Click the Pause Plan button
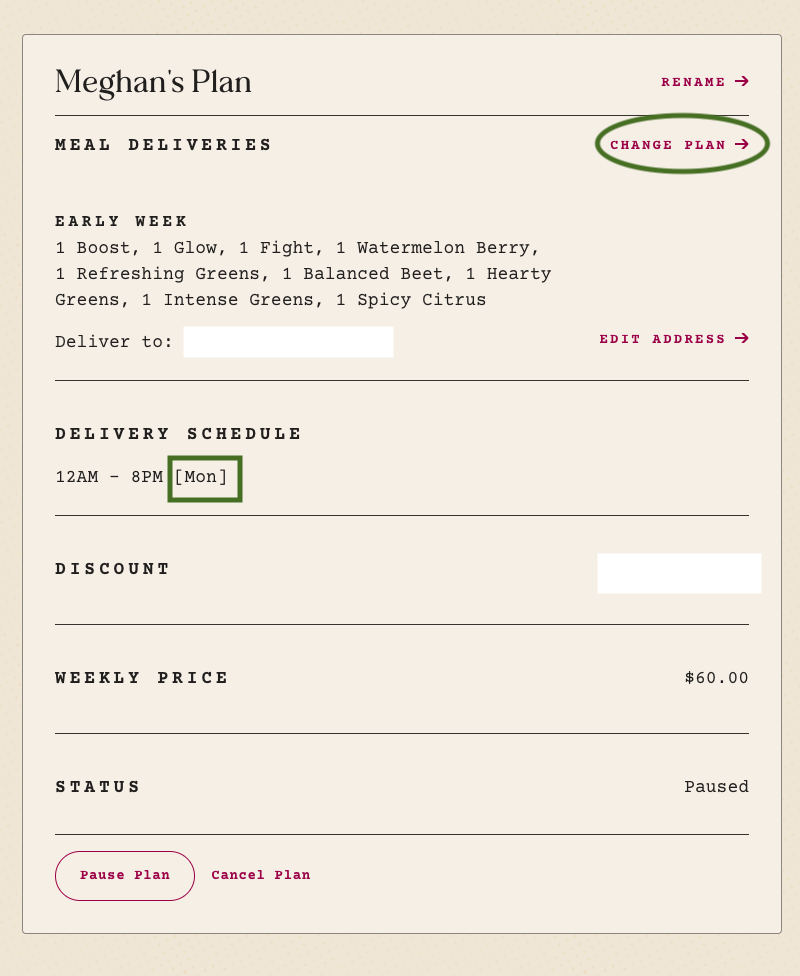Viewport: 800px width, 976px height. tap(125, 875)
